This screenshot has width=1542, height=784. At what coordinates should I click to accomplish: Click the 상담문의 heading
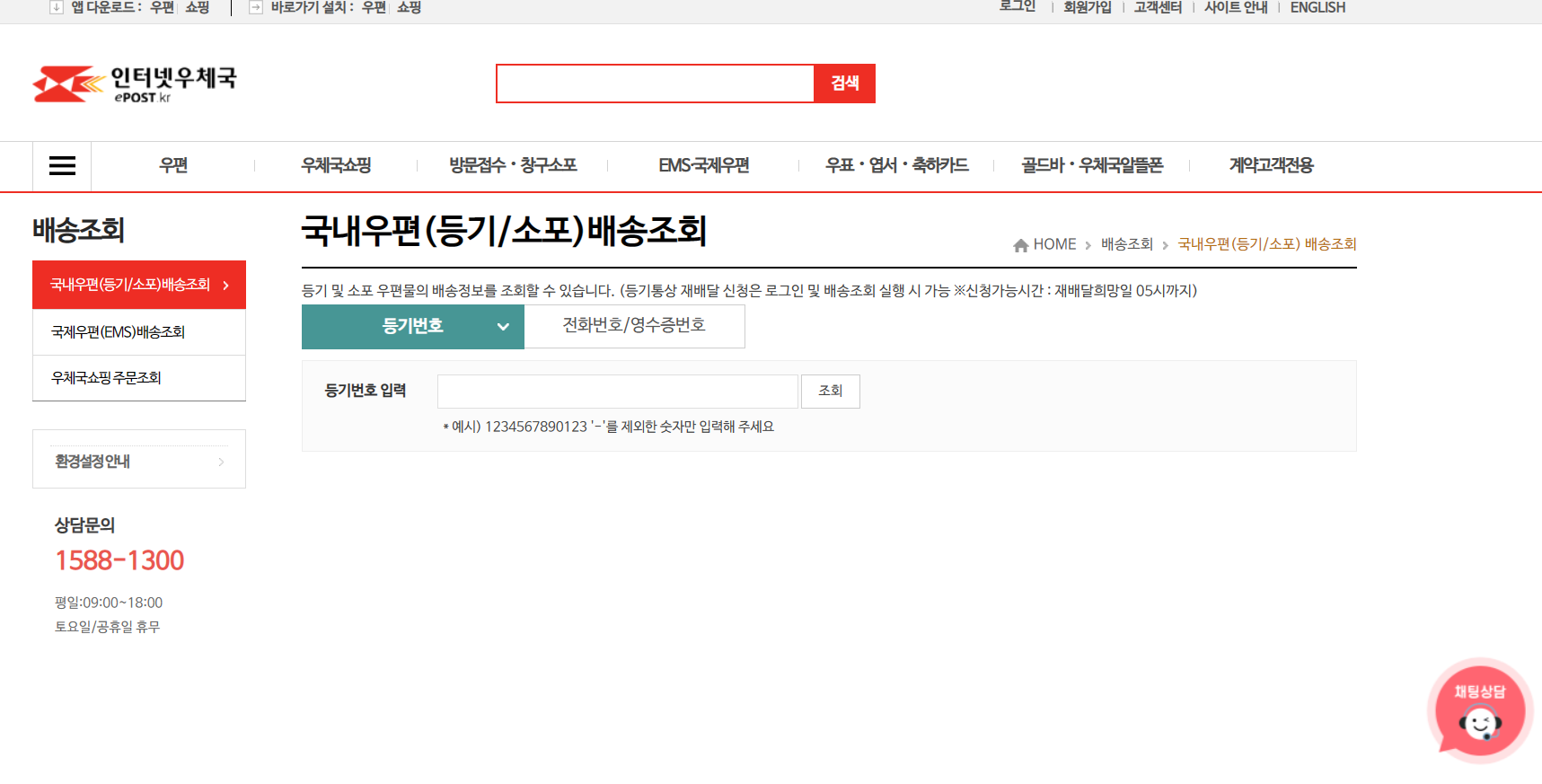coord(84,525)
